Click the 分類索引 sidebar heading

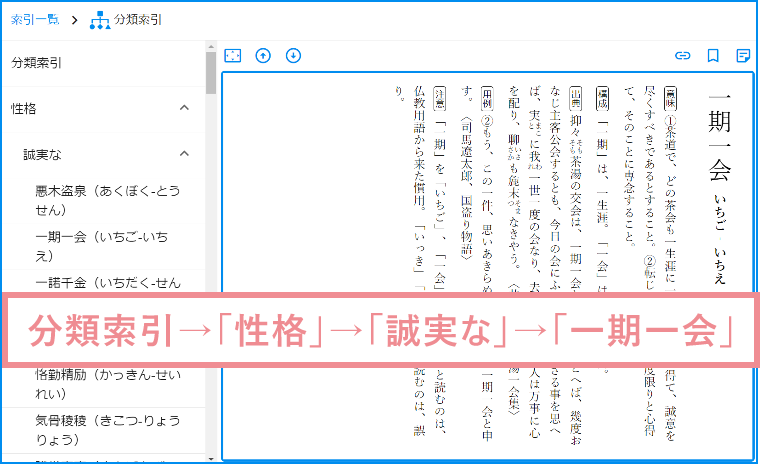pyautogui.click(x=36, y=63)
